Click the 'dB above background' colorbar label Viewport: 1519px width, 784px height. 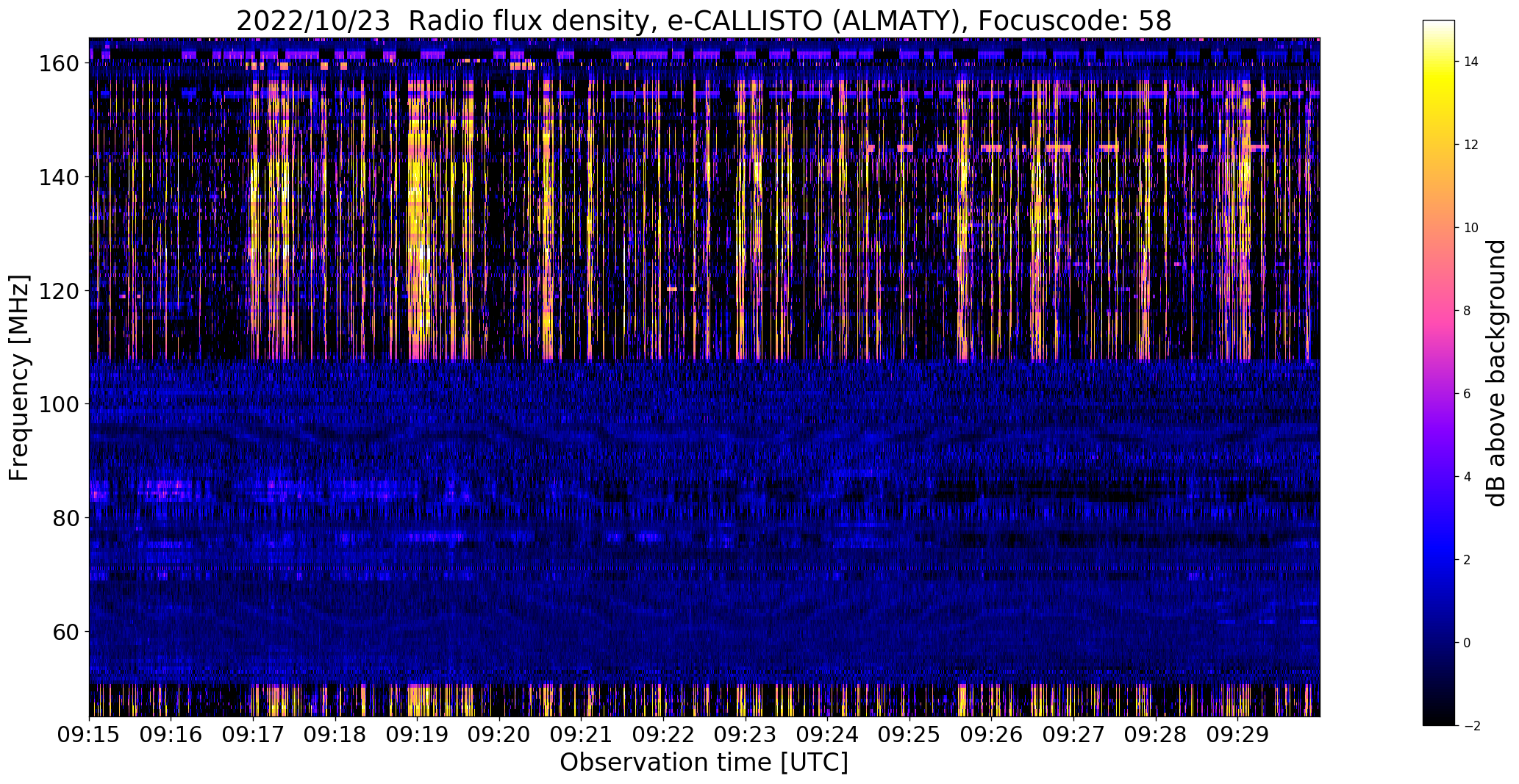pyautogui.click(x=1496, y=373)
